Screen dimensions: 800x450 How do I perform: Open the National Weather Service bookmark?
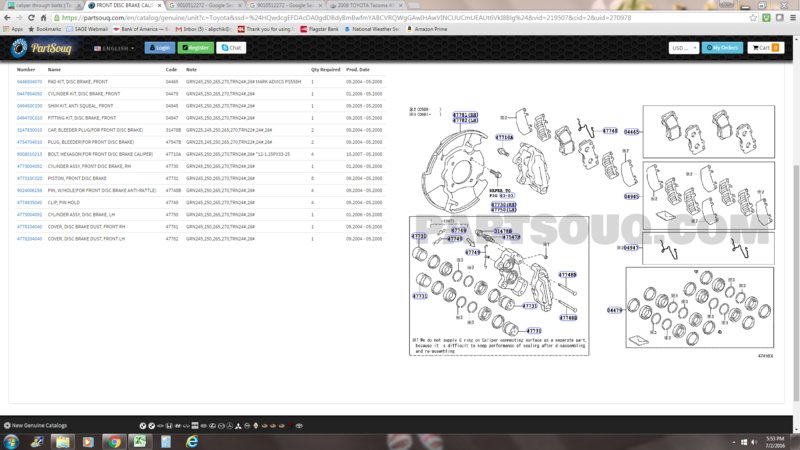371,29
